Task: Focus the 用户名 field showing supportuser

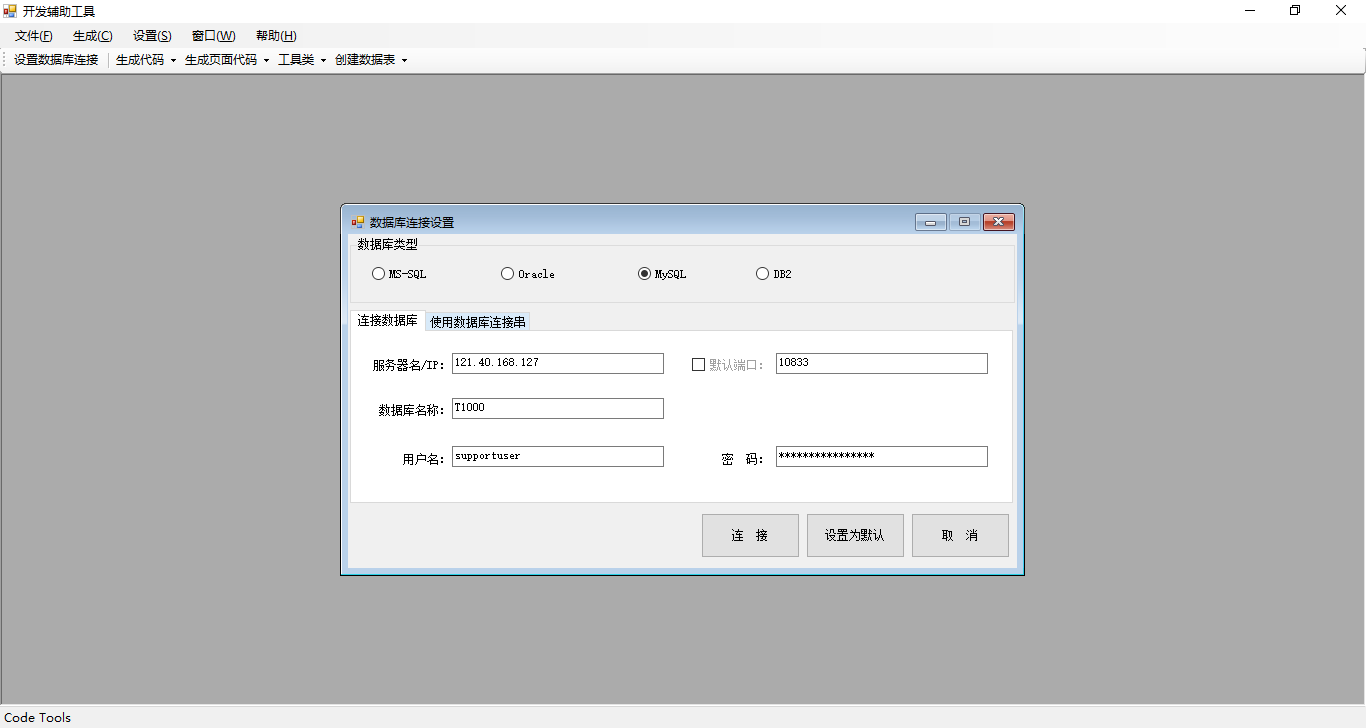Action: [558, 456]
